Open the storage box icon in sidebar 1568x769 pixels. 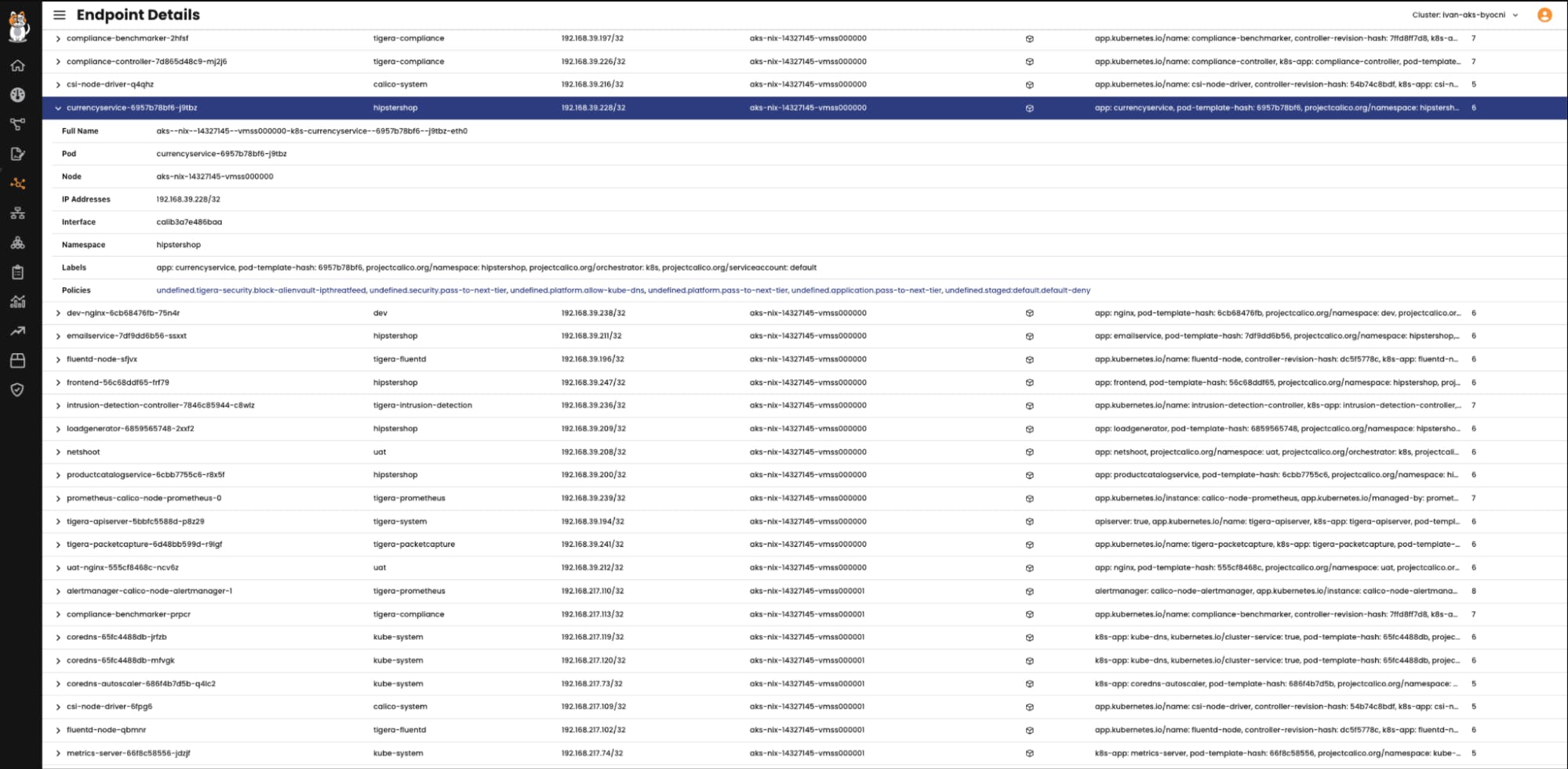coord(17,360)
